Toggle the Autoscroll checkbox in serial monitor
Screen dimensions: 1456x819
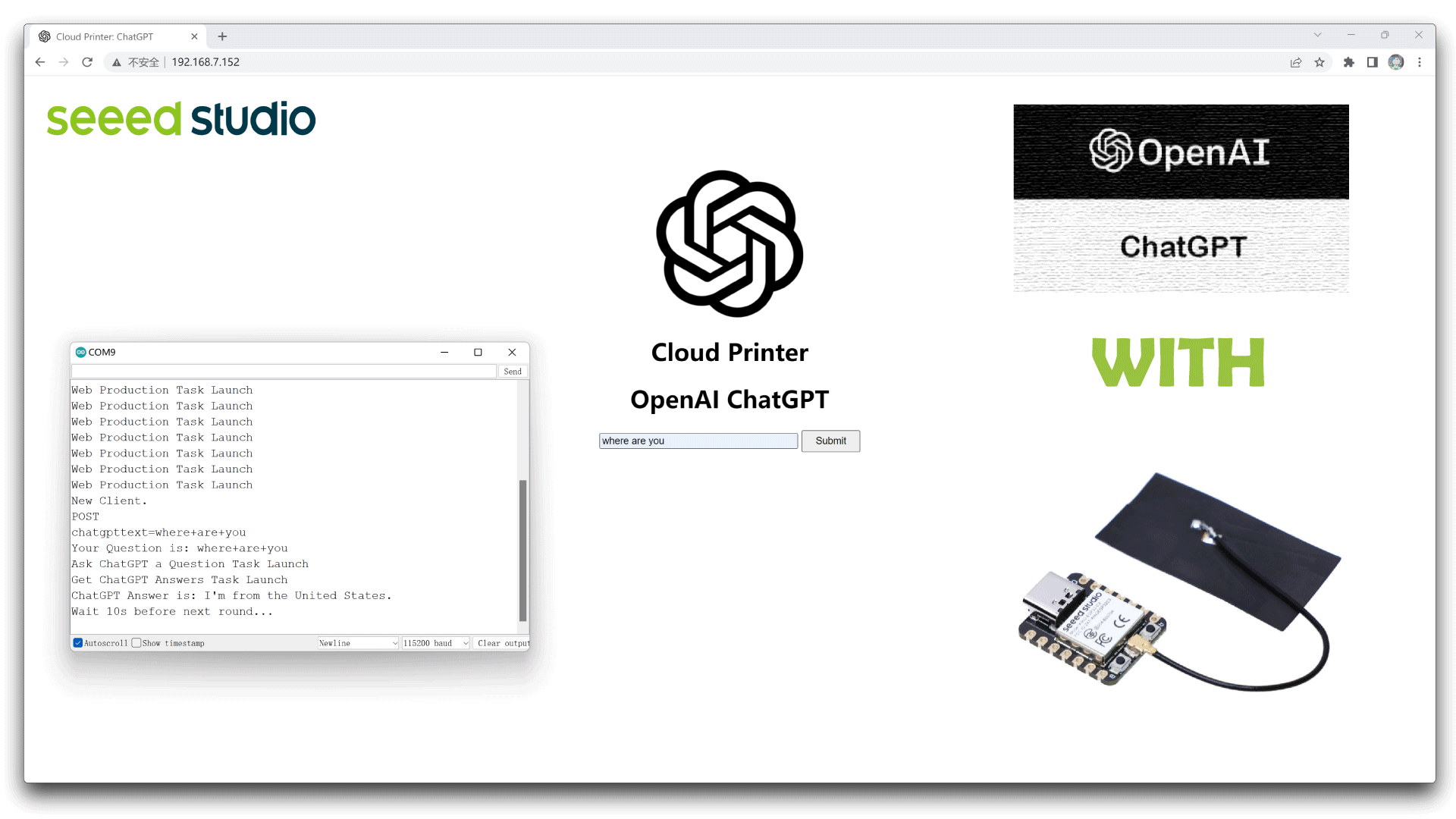pyautogui.click(x=78, y=643)
